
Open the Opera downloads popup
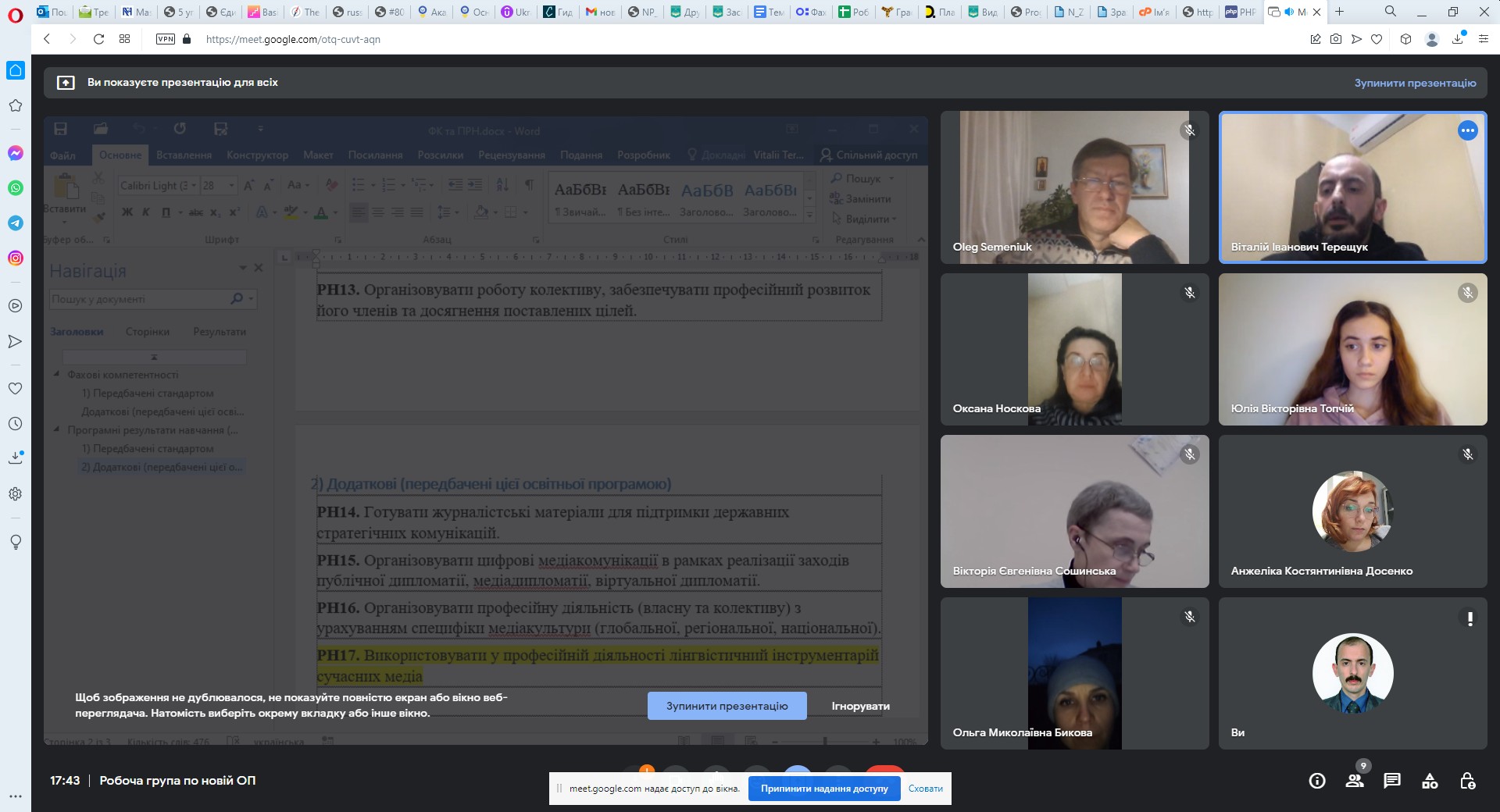tap(1458, 39)
